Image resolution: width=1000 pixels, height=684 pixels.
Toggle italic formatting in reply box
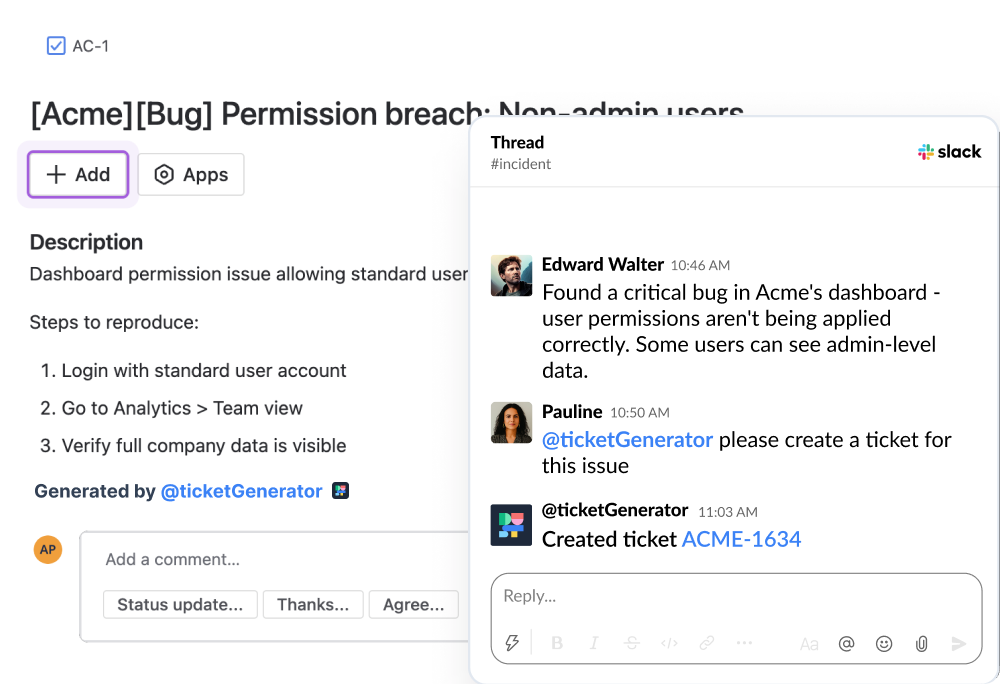(595, 644)
